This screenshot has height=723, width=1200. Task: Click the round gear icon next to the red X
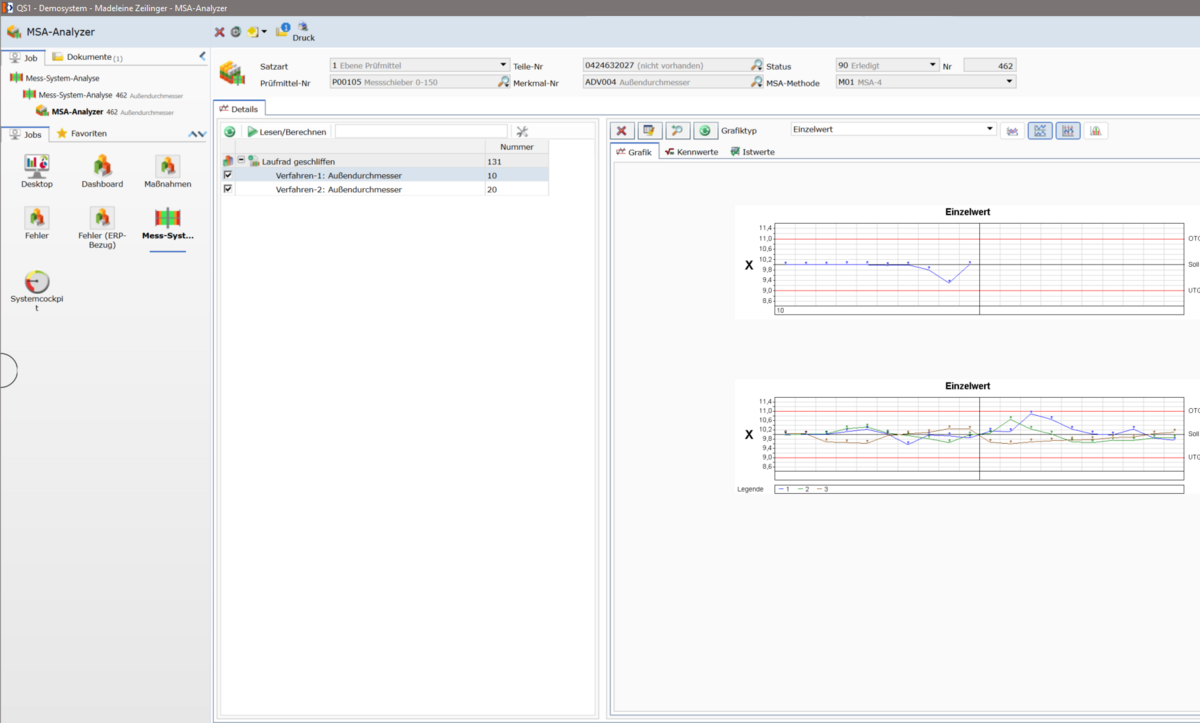point(235,32)
